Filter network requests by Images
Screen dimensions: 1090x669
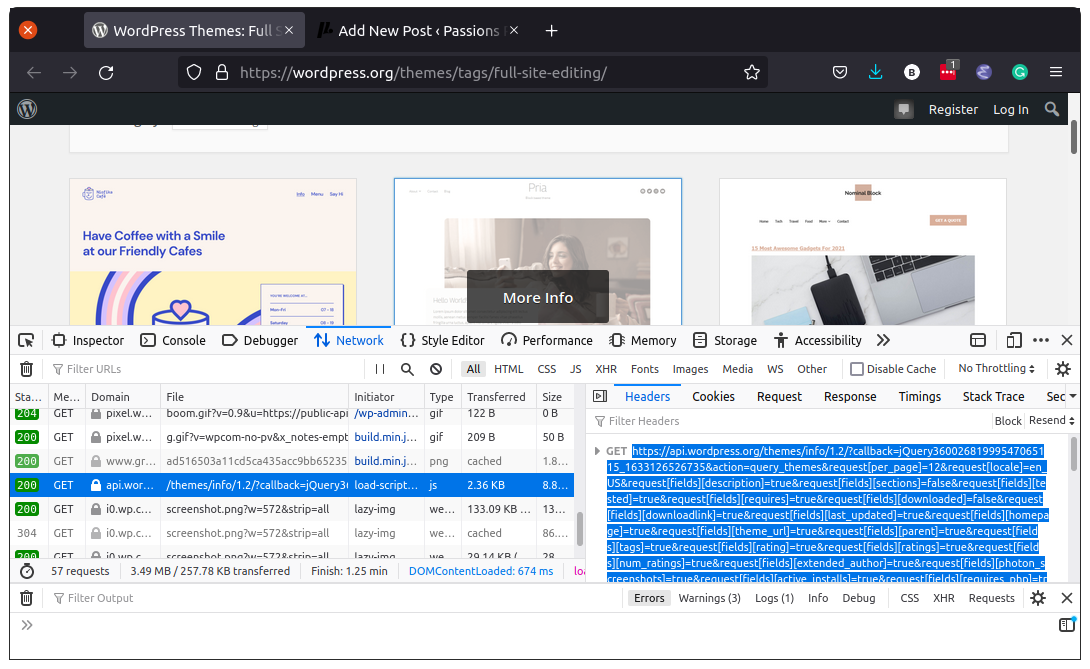(x=690, y=369)
